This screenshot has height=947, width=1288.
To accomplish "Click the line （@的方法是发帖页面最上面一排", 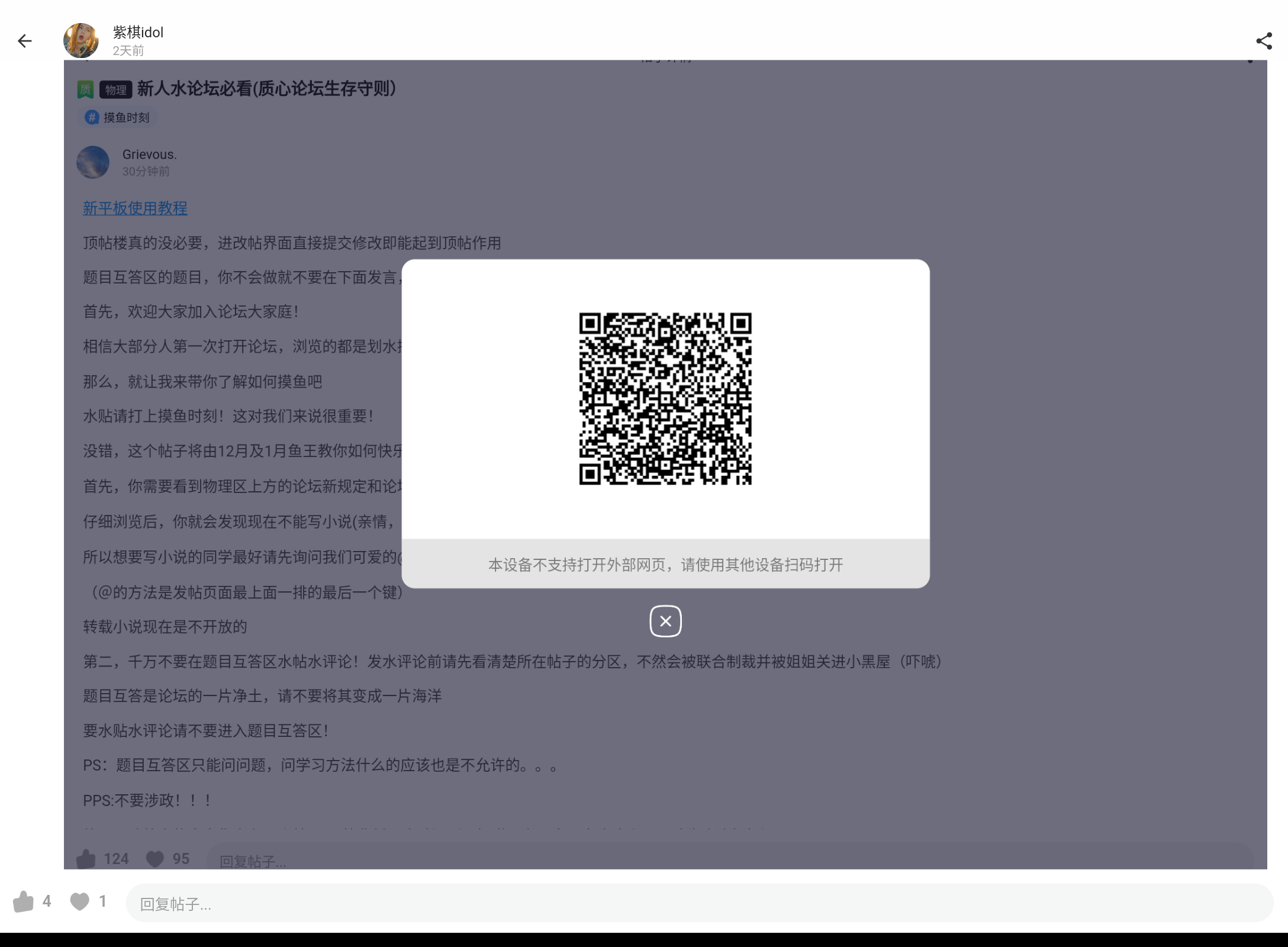I will [243, 592].
